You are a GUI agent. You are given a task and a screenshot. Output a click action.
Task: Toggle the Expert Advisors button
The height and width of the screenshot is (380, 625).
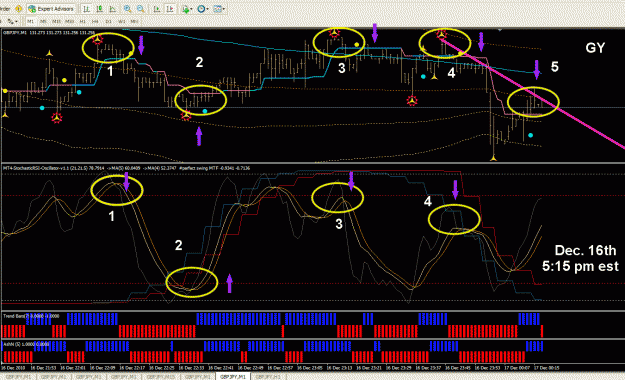(x=51, y=9)
